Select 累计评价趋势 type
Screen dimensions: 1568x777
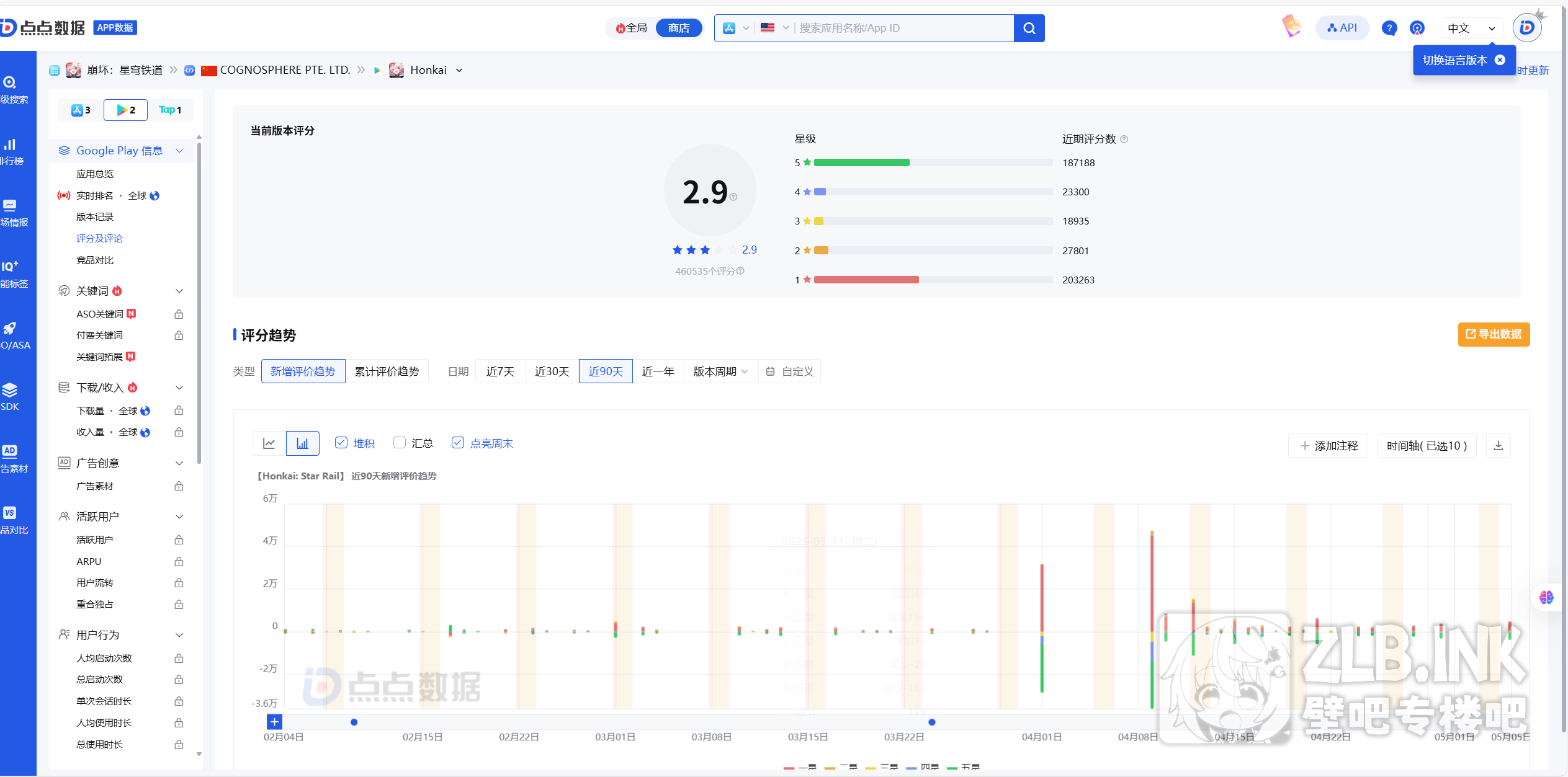387,371
